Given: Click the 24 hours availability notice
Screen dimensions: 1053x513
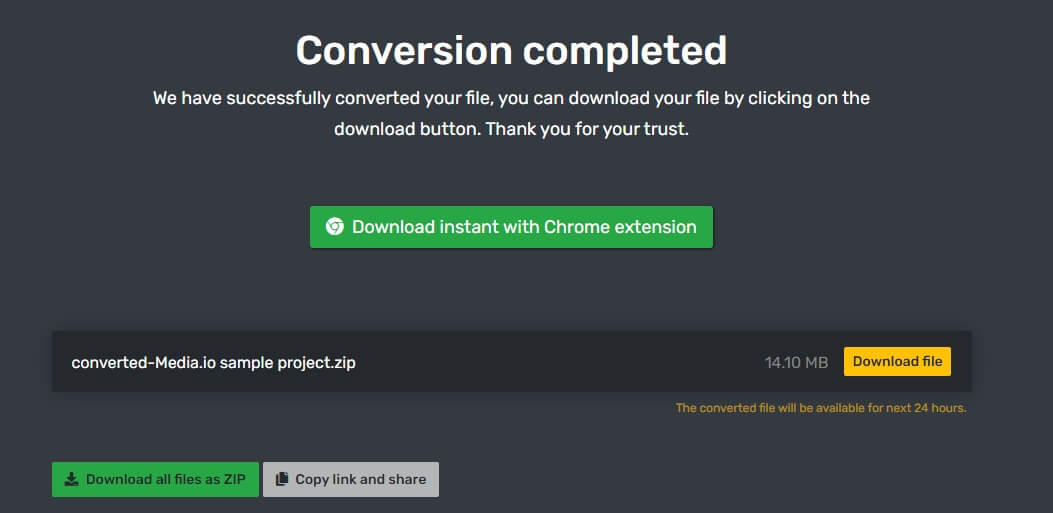Looking at the screenshot, I should click(821, 408).
